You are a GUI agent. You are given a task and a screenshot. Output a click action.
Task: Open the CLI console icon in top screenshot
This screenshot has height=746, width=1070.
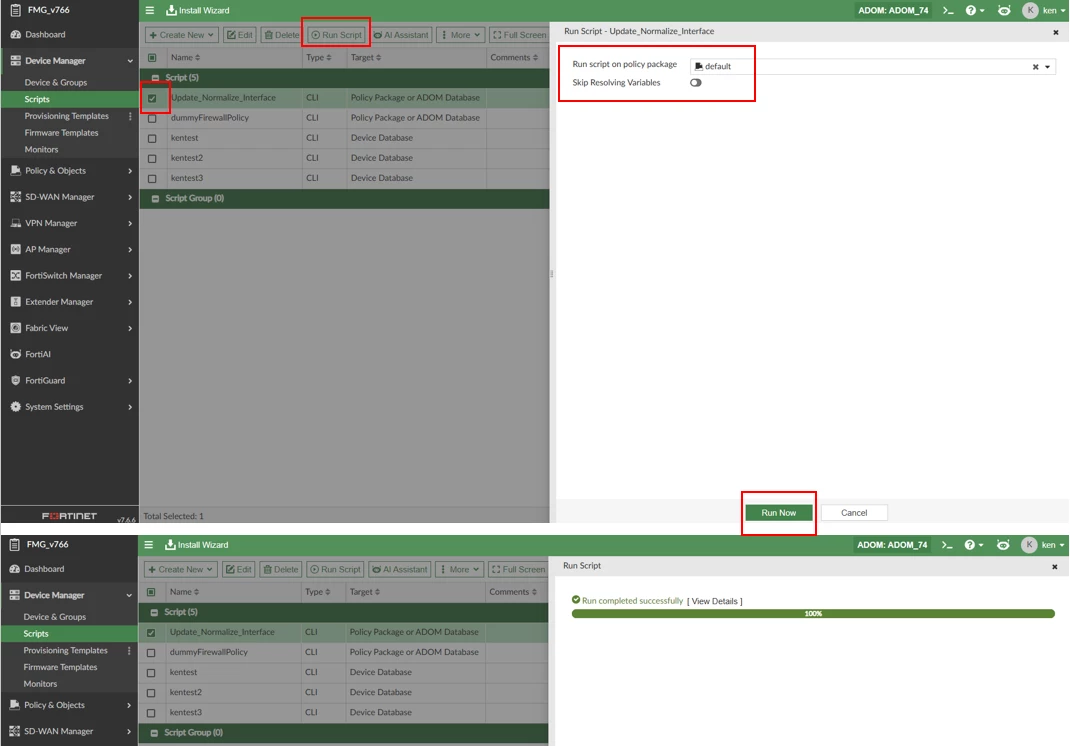click(x=948, y=10)
